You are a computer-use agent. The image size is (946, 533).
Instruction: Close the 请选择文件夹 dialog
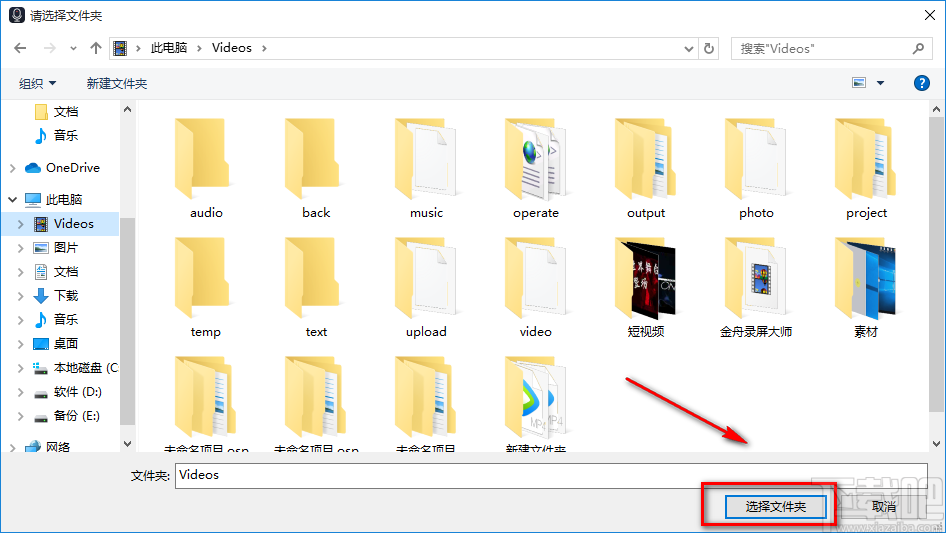click(x=930, y=15)
